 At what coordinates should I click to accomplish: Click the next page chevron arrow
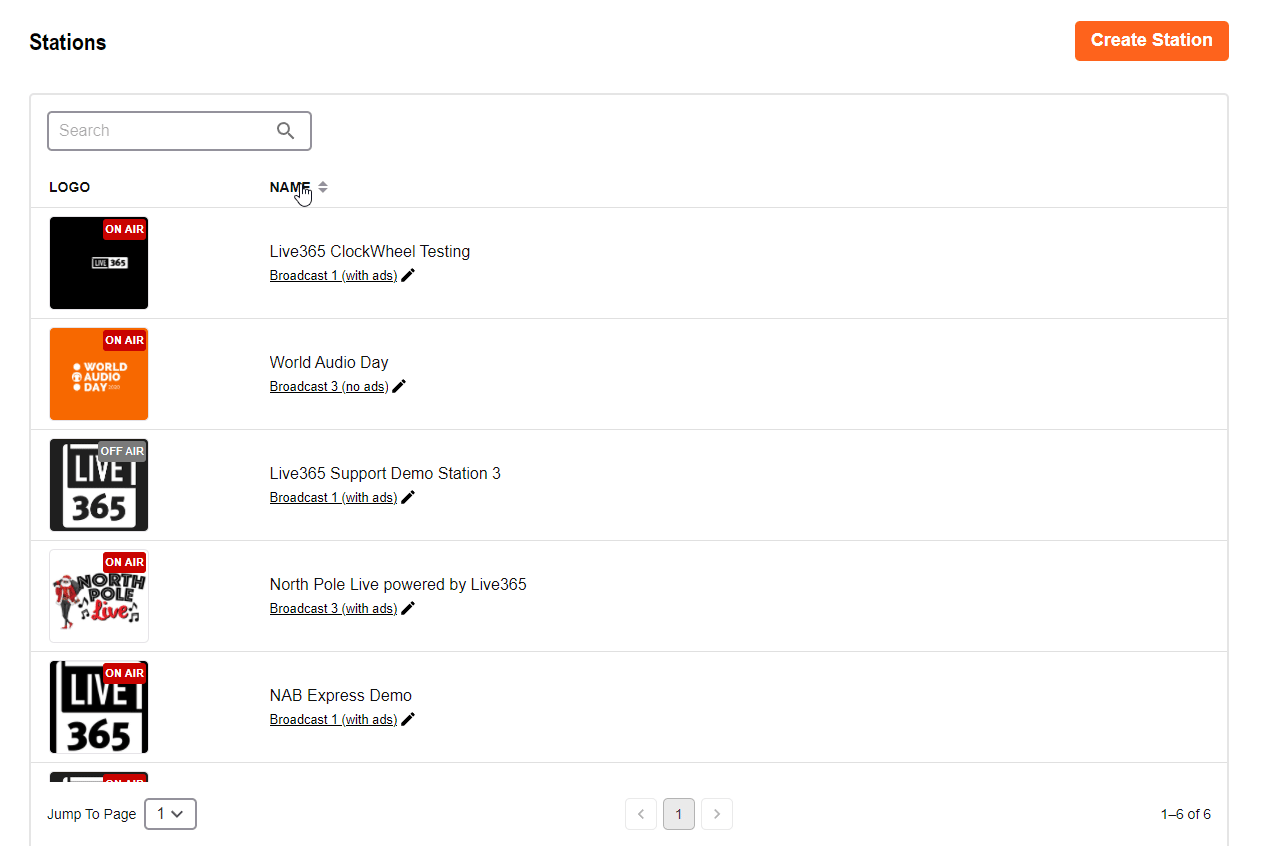(x=716, y=813)
